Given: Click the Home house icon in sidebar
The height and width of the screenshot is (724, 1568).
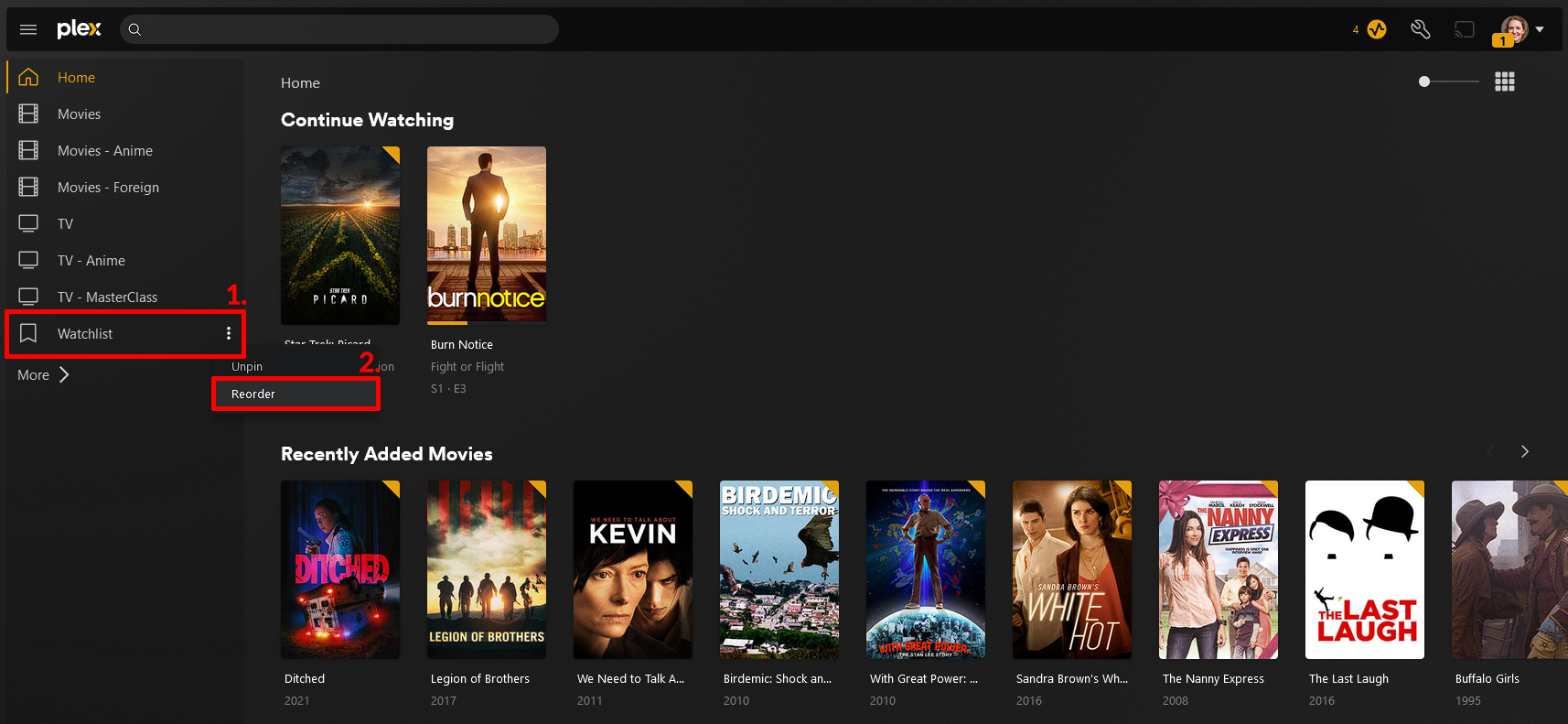Looking at the screenshot, I should [28, 77].
